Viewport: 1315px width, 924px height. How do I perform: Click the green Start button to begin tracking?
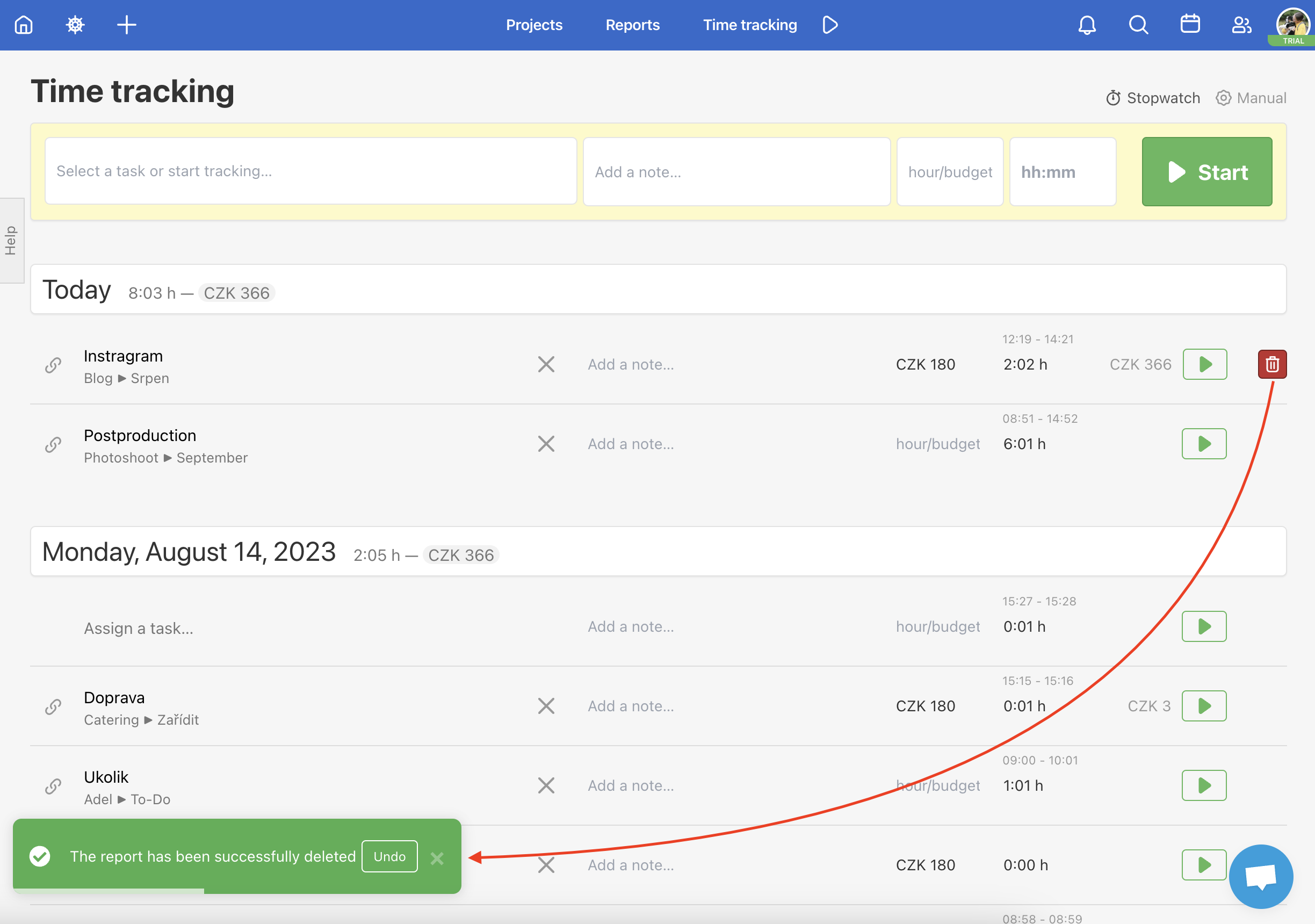[x=1206, y=171]
